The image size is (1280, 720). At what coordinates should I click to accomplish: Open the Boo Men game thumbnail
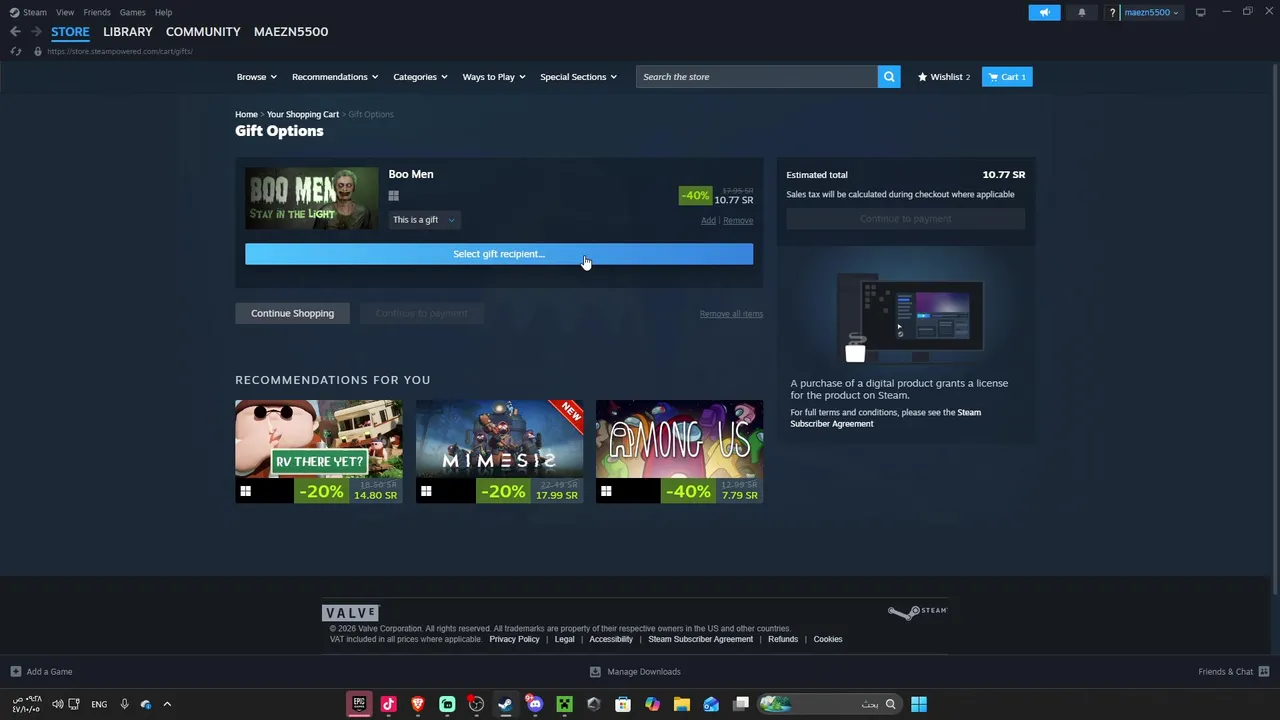[312, 198]
